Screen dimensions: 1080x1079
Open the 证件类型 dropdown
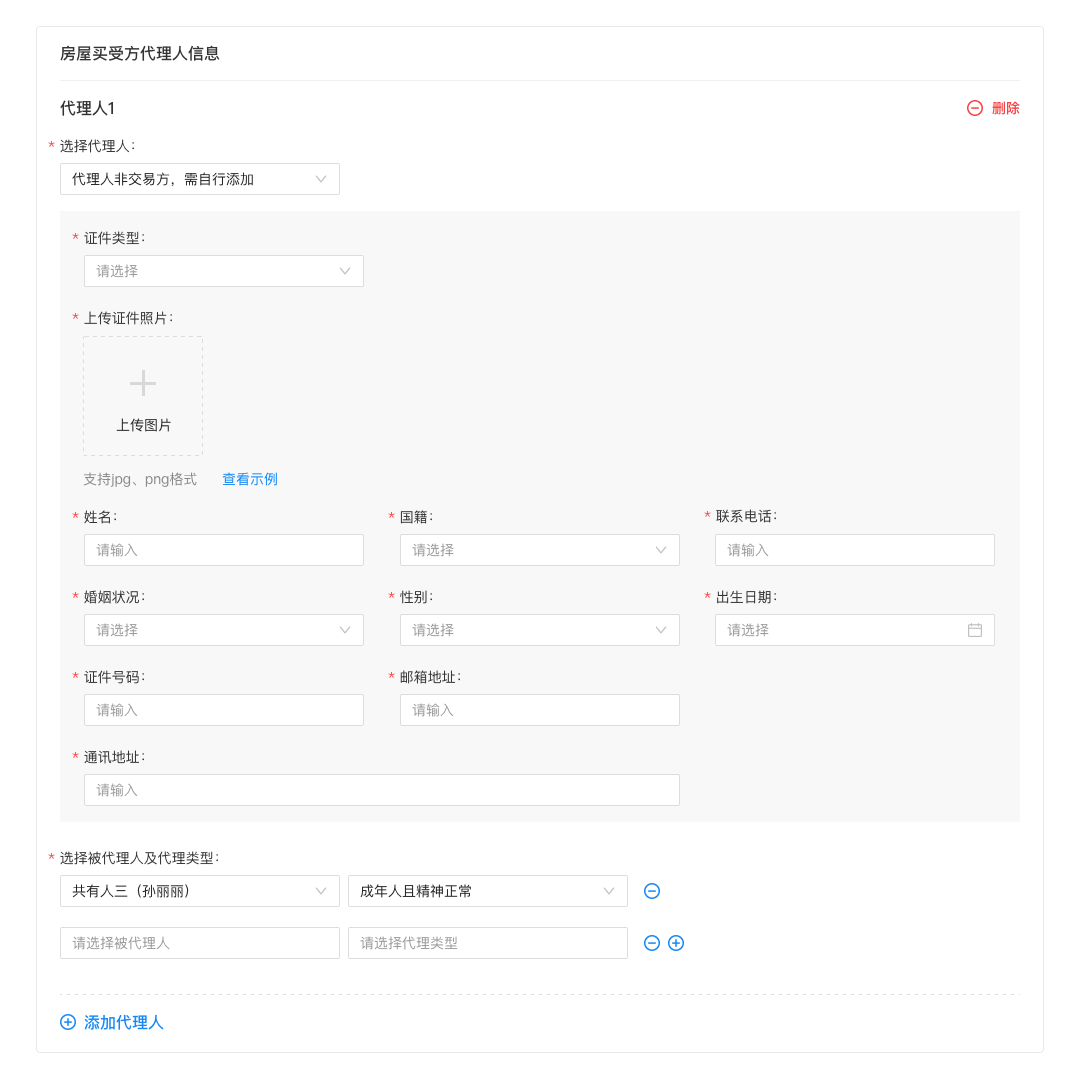(224, 271)
